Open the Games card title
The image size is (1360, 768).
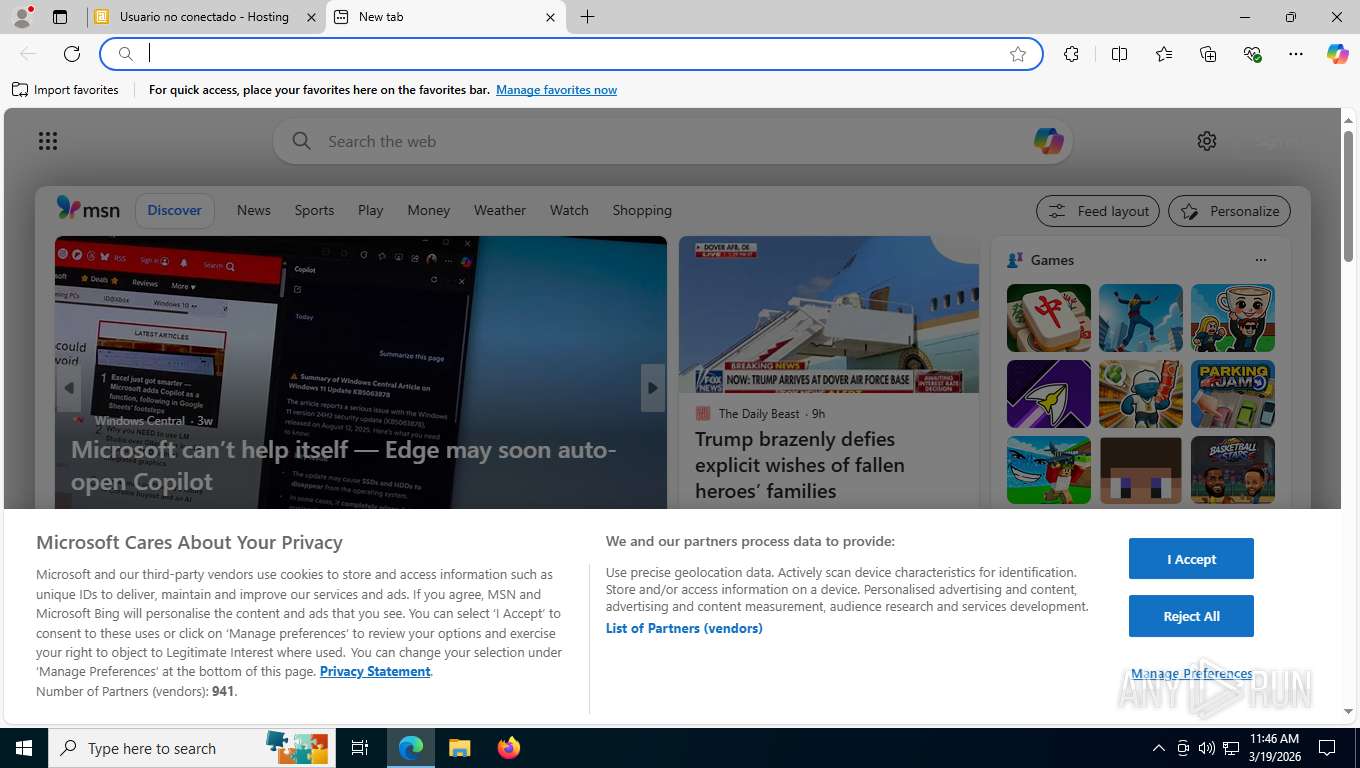(1052, 260)
